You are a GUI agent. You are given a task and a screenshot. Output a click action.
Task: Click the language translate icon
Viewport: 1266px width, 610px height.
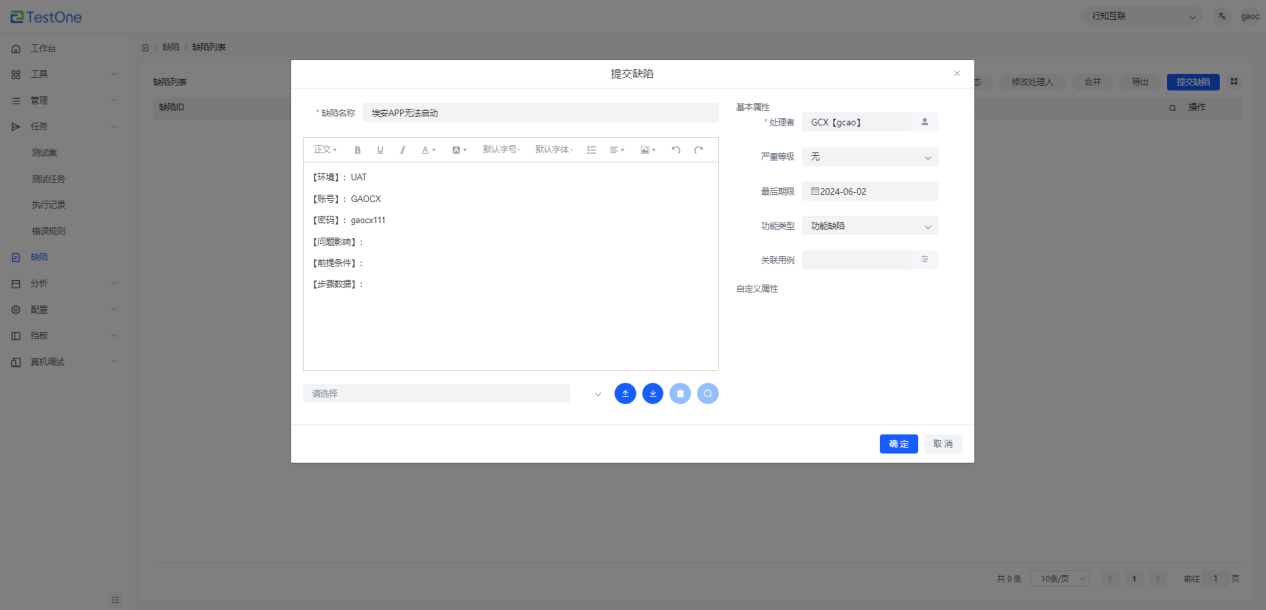(1222, 17)
